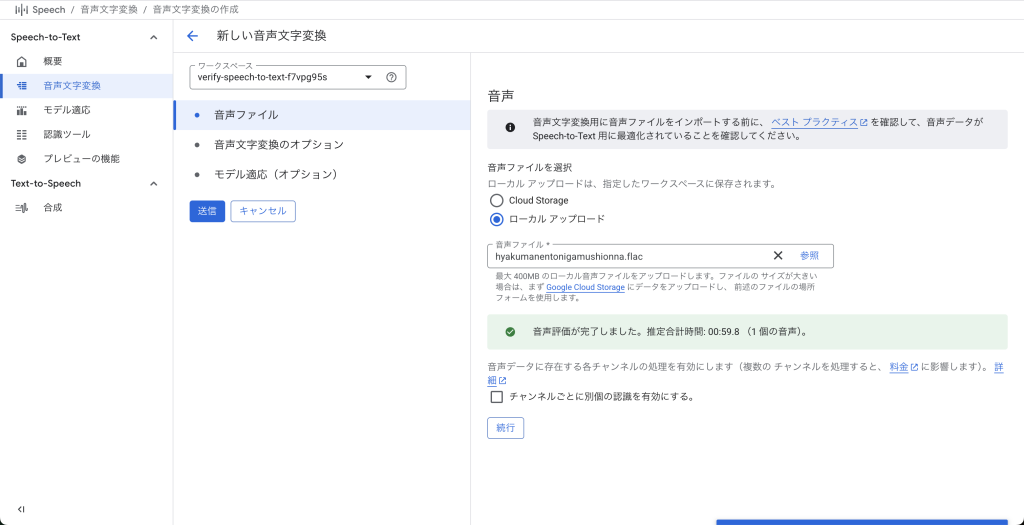Image resolution: width=1024 pixels, height=525 pixels.
Task: Collapse the sidebar with the bottom-left arrow
Action: [21, 509]
